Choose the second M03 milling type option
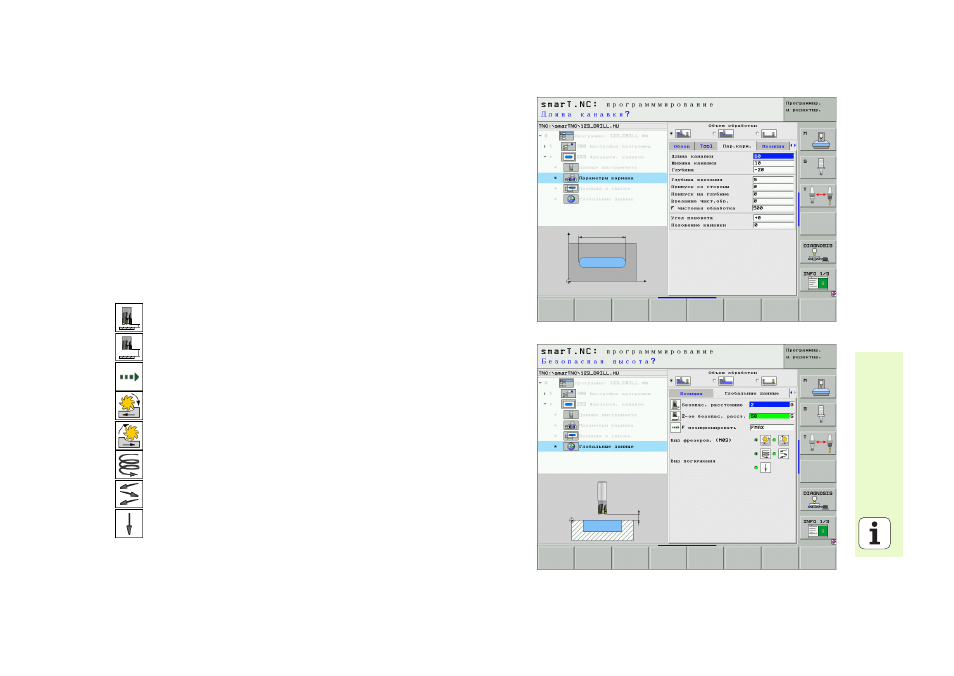954x676 pixels. (x=784, y=440)
